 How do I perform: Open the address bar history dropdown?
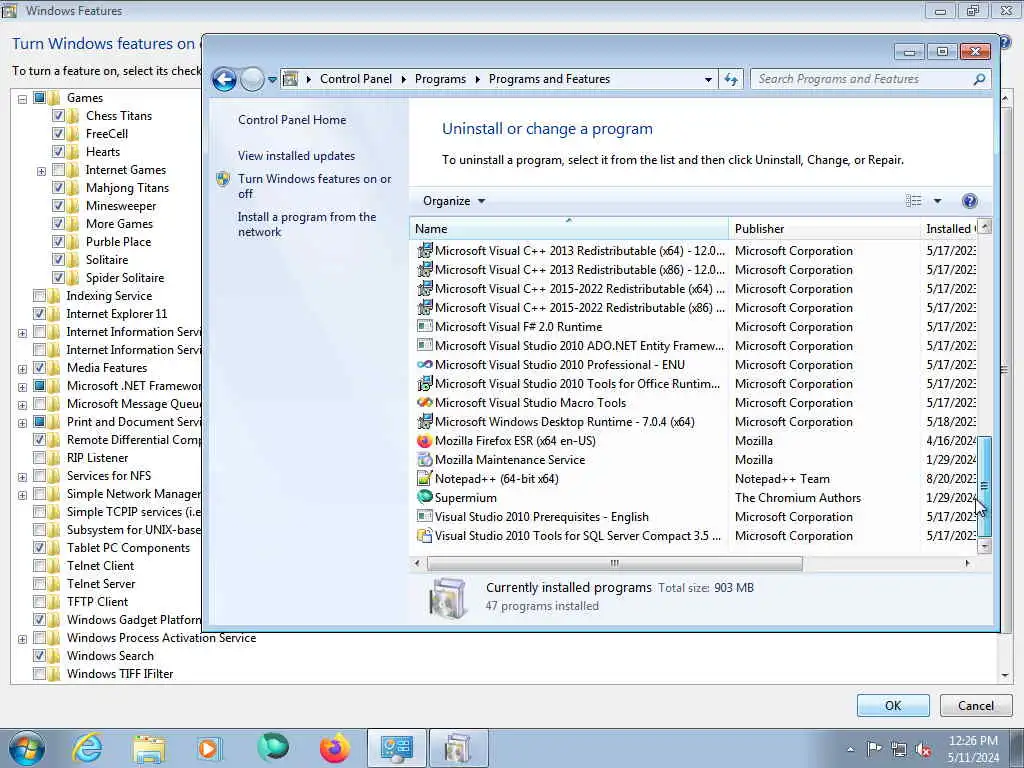tap(708, 80)
